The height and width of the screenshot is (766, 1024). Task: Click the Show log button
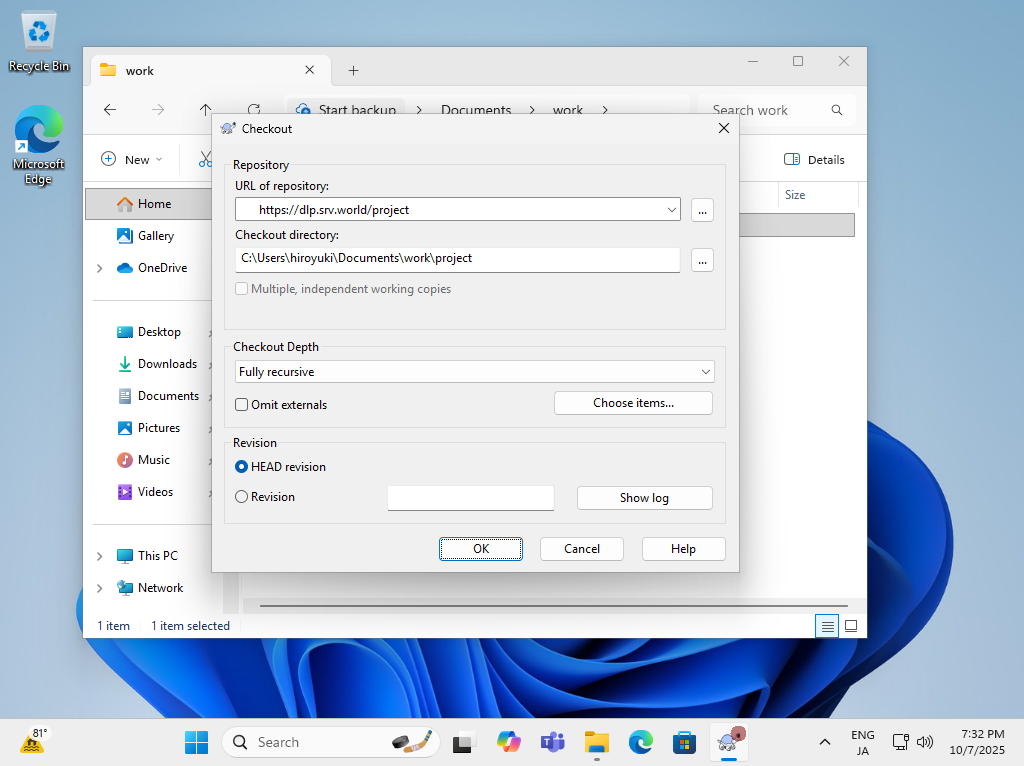pos(644,498)
